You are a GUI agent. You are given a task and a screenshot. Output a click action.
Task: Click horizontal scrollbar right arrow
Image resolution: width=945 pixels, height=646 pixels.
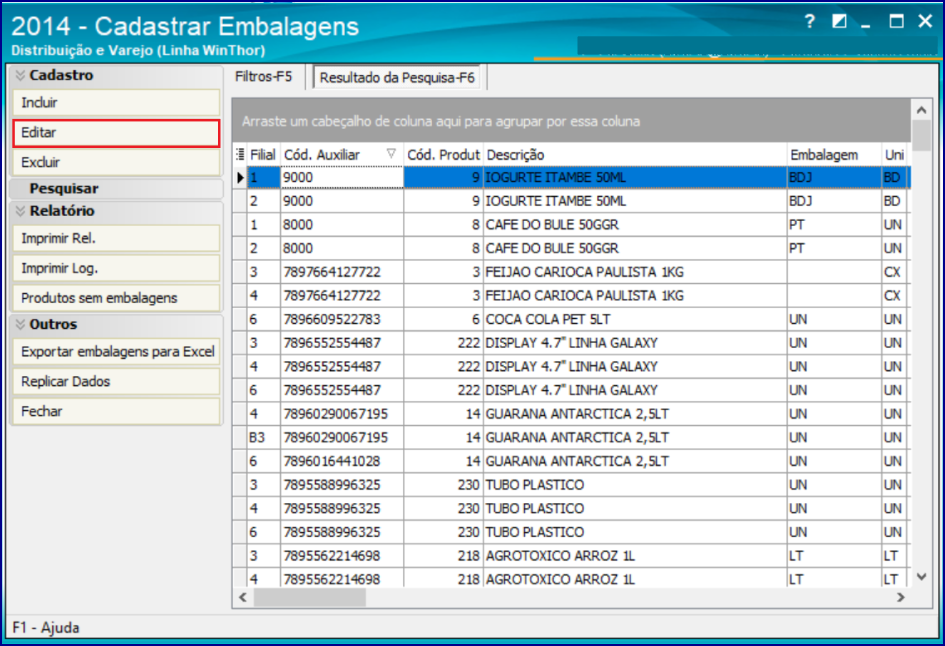click(x=901, y=597)
